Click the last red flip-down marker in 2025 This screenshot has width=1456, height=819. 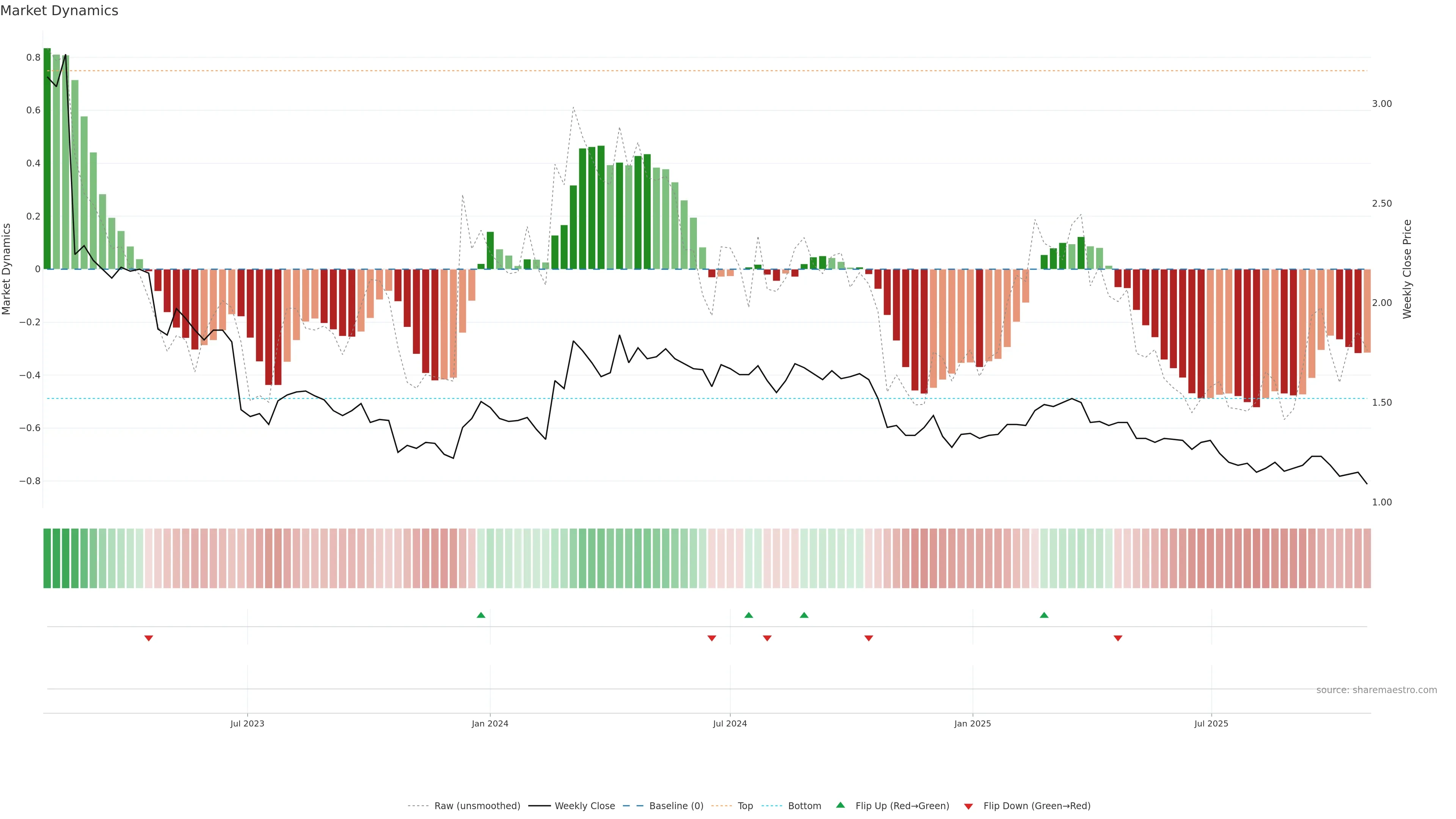pos(1117,638)
